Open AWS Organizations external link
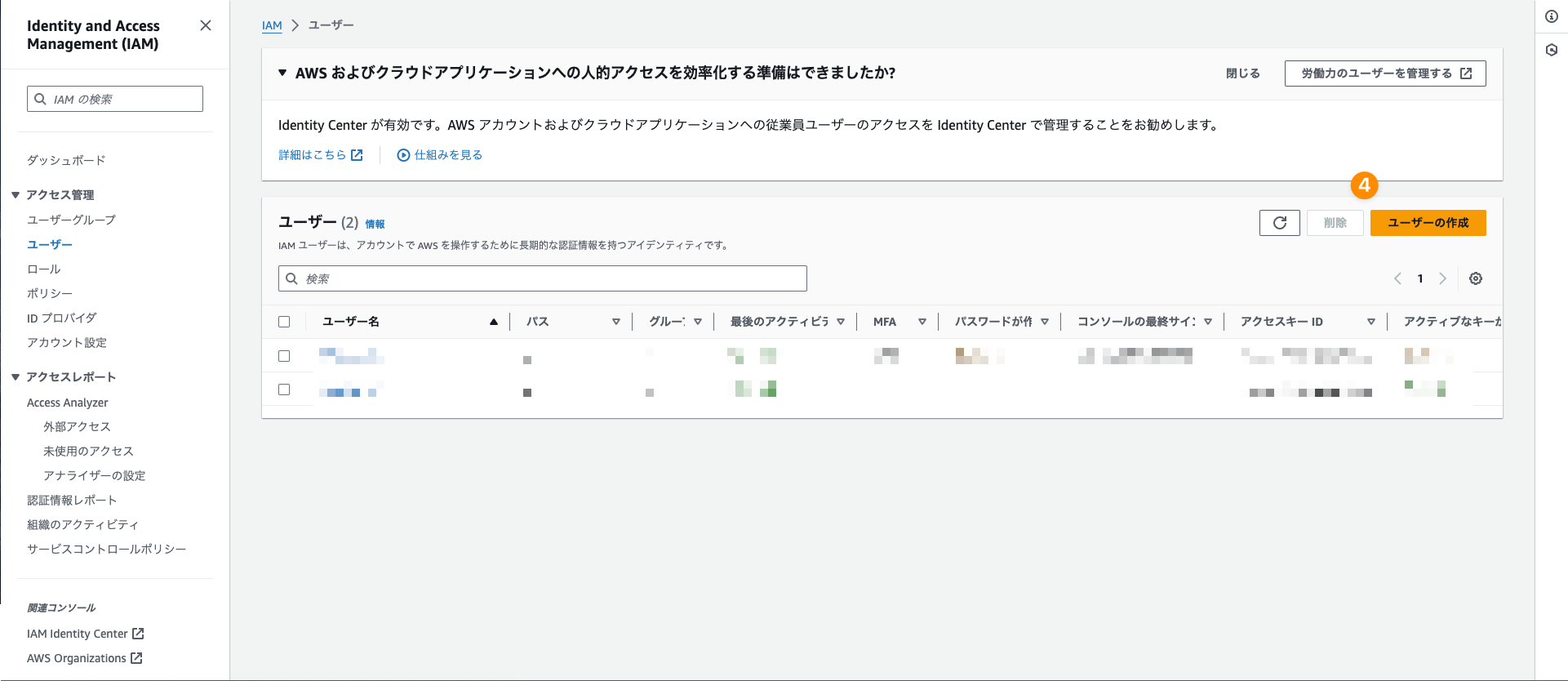Screen dimensions: 1568x681 coord(85,658)
